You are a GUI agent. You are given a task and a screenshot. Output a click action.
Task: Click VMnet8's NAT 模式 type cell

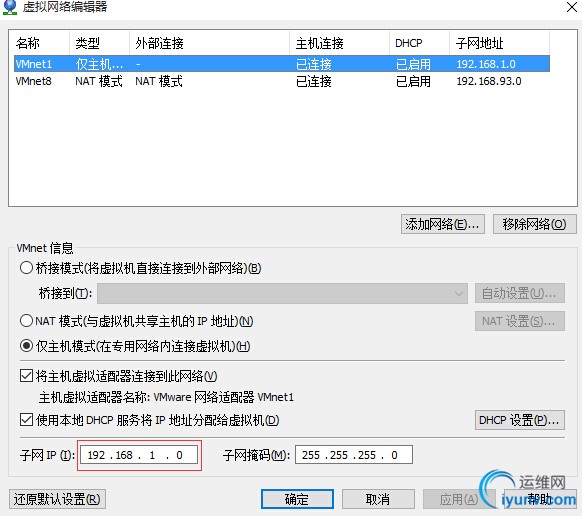[99, 81]
